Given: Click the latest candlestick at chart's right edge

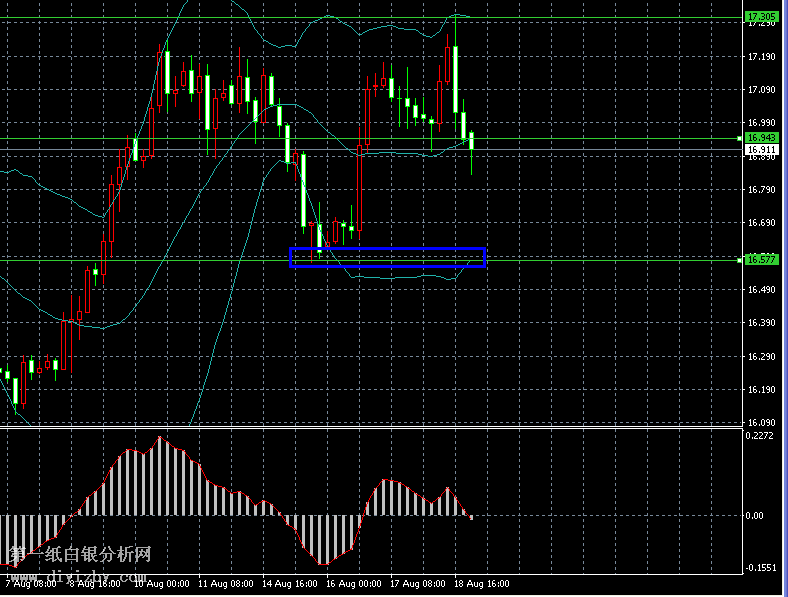Looking at the screenshot, I should (471, 141).
